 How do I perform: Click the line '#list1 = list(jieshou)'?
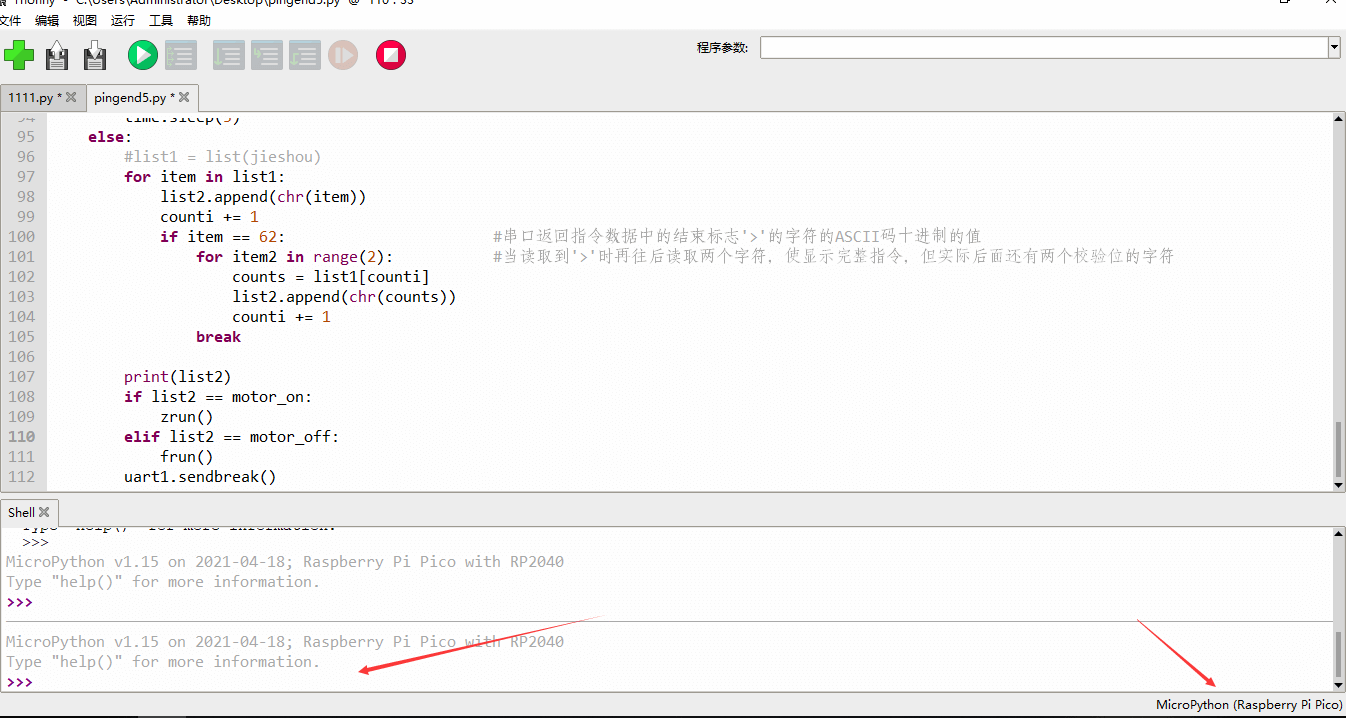pos(222,156)
